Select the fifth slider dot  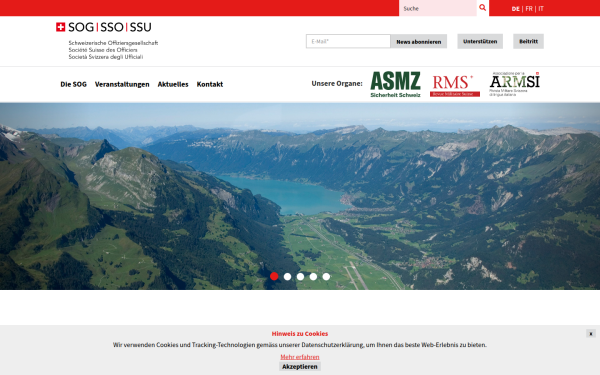tap(326, 276)
